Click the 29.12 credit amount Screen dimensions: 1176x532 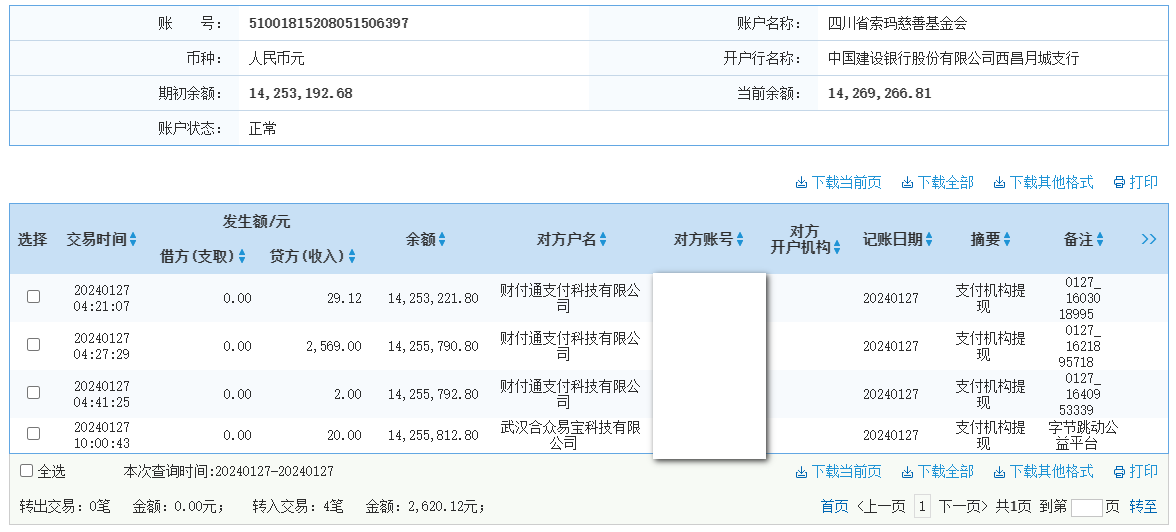pos(344,298)
